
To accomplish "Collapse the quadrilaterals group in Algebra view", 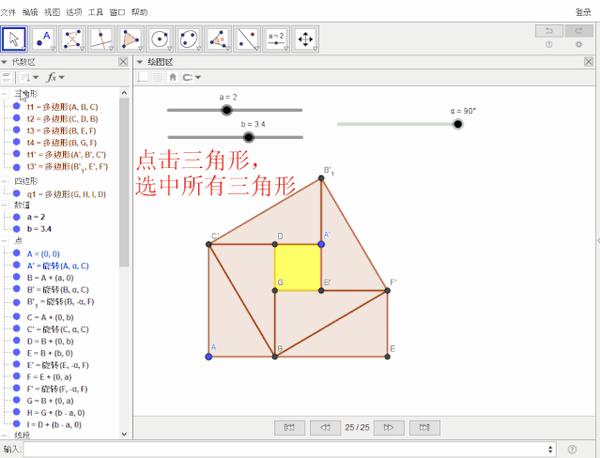I will [x=4, y=181].
